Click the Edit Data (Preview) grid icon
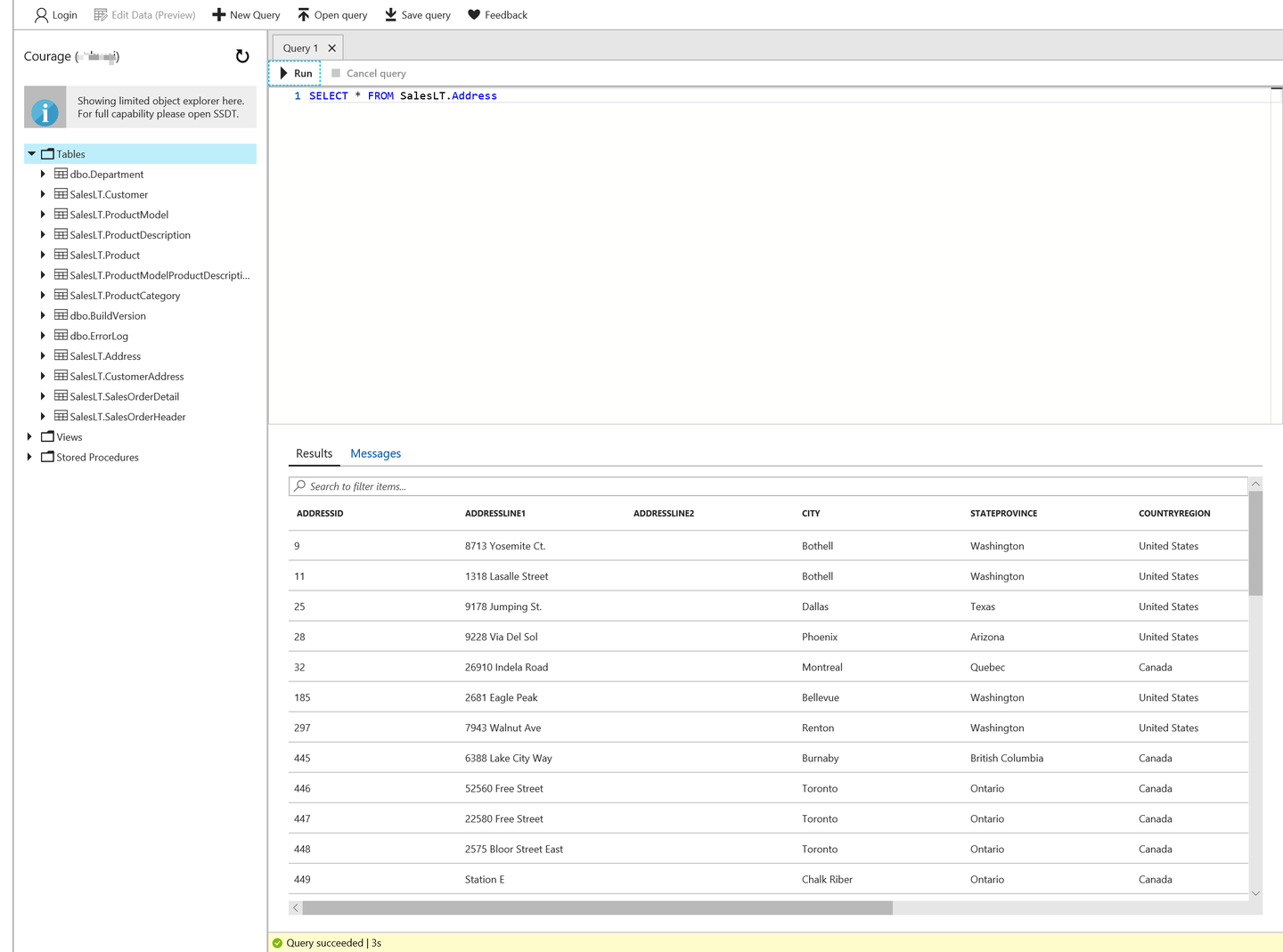1283x952 pixels. (x=101, y=15)
